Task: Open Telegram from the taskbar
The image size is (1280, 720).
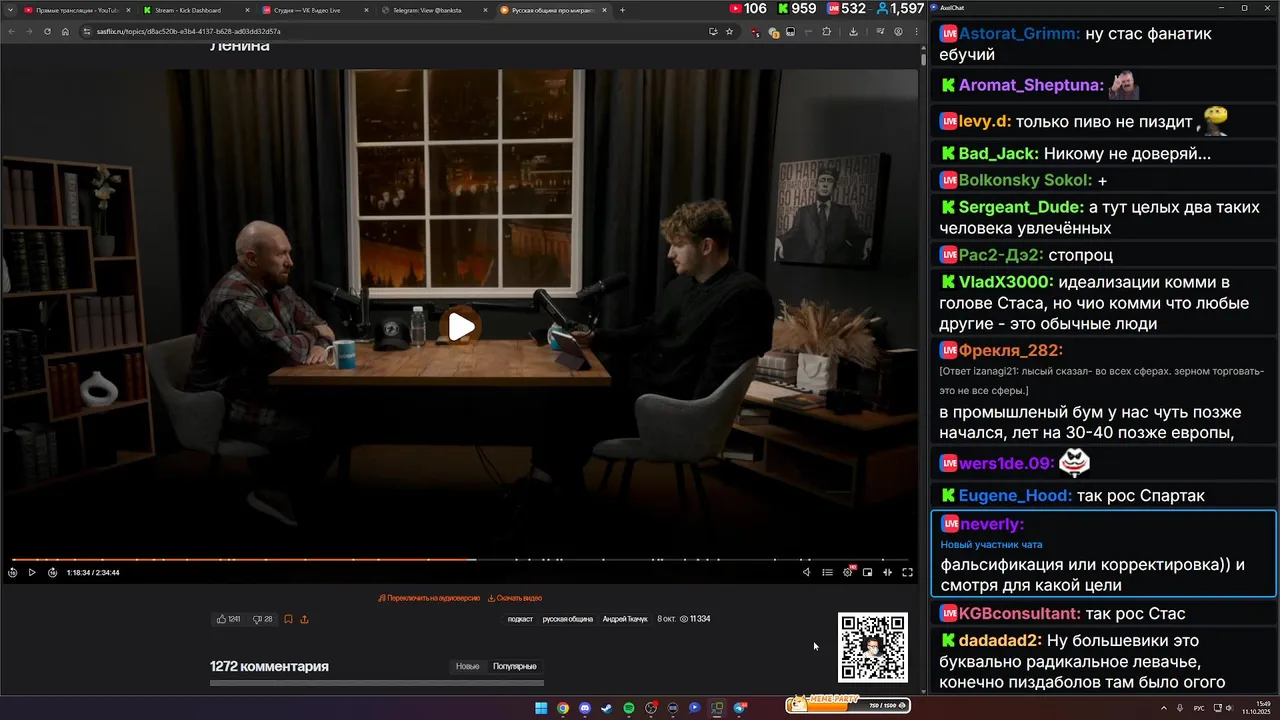Action: tap(740, 708)
